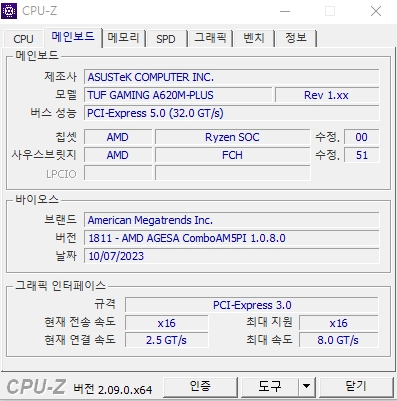
Task: Click the TUF GAMING A620M-PLUS model field
Action: coord(178,95)
